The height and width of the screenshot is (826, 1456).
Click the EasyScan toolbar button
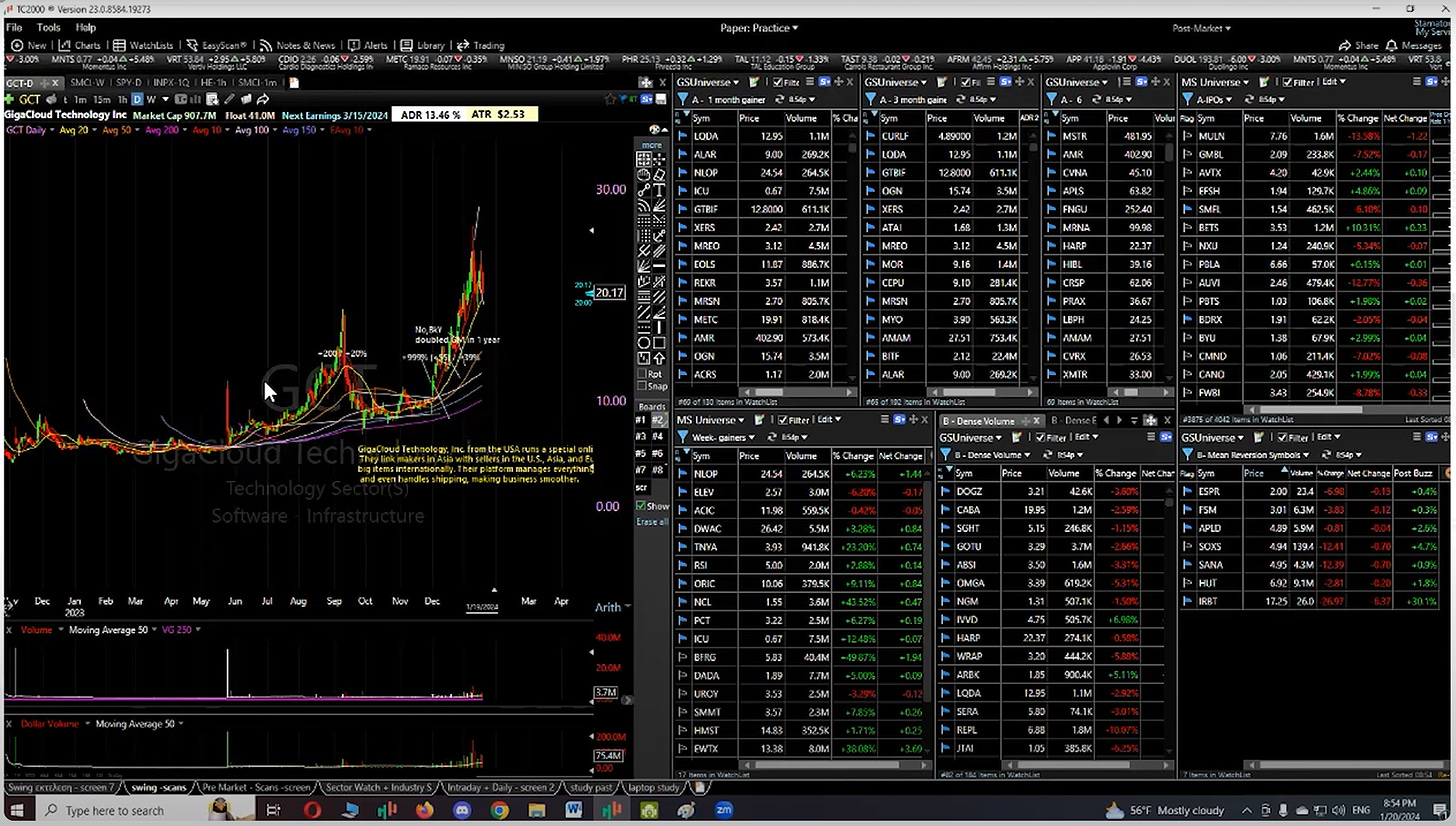click(218, 45)
